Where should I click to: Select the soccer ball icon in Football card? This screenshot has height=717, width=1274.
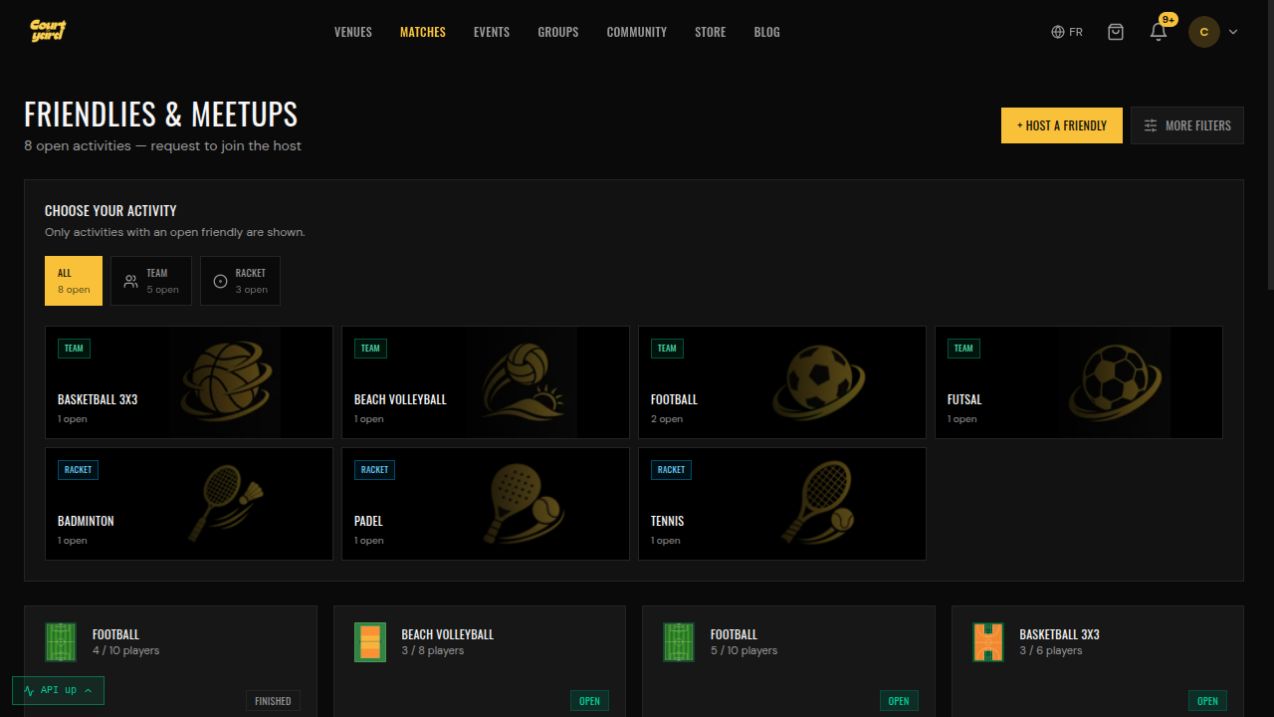pos(819,382)
